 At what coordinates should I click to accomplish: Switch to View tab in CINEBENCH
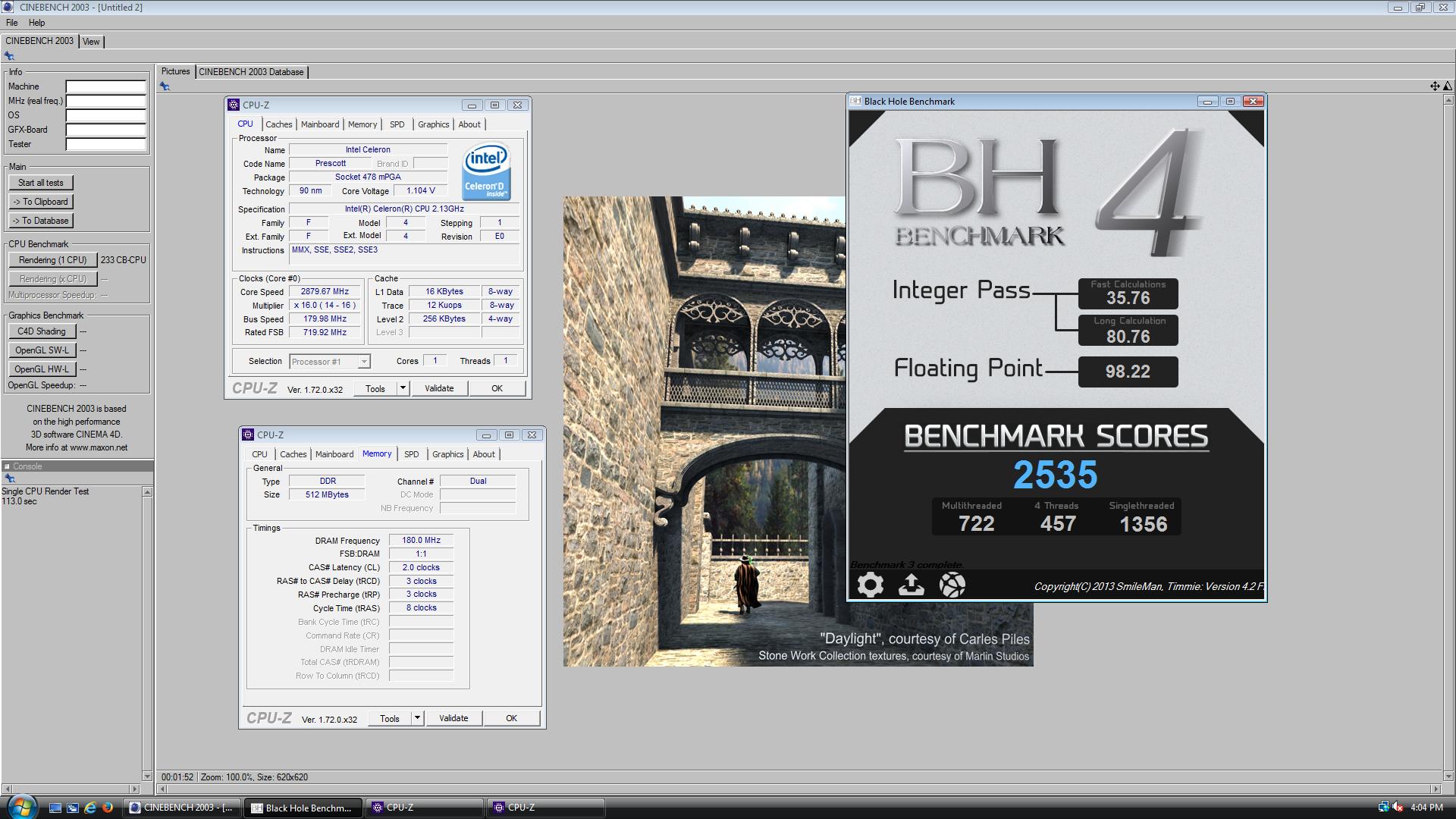tap(91, 42)
